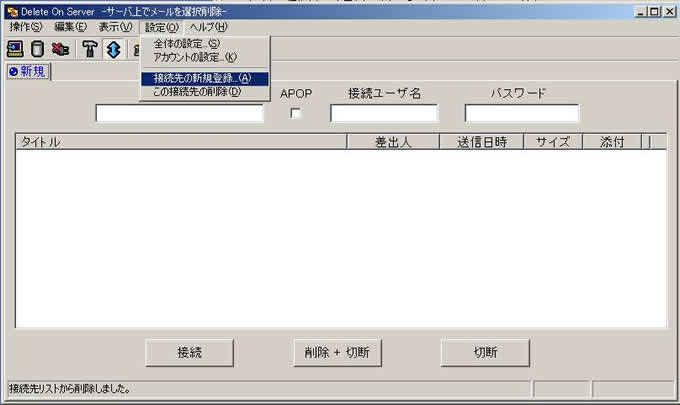Click the Delete On Server title bar icon
The width and height of the screenshot is (680, 405).
coord(12,12)
